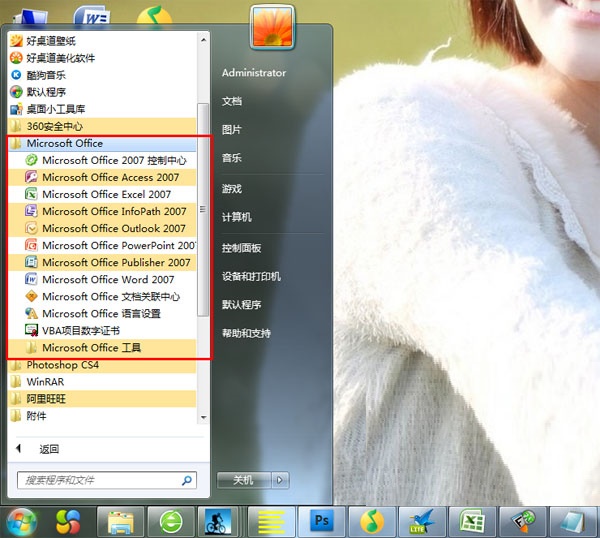Open the green browser taskbar icon
600x538 pixels.
(171, 522)
